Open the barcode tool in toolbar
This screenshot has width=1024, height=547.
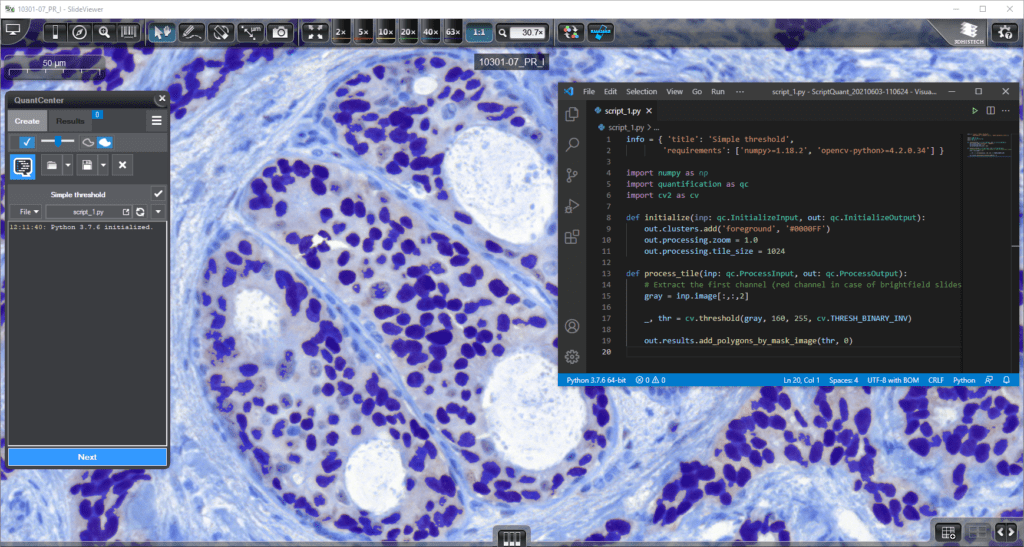(130, 32)
